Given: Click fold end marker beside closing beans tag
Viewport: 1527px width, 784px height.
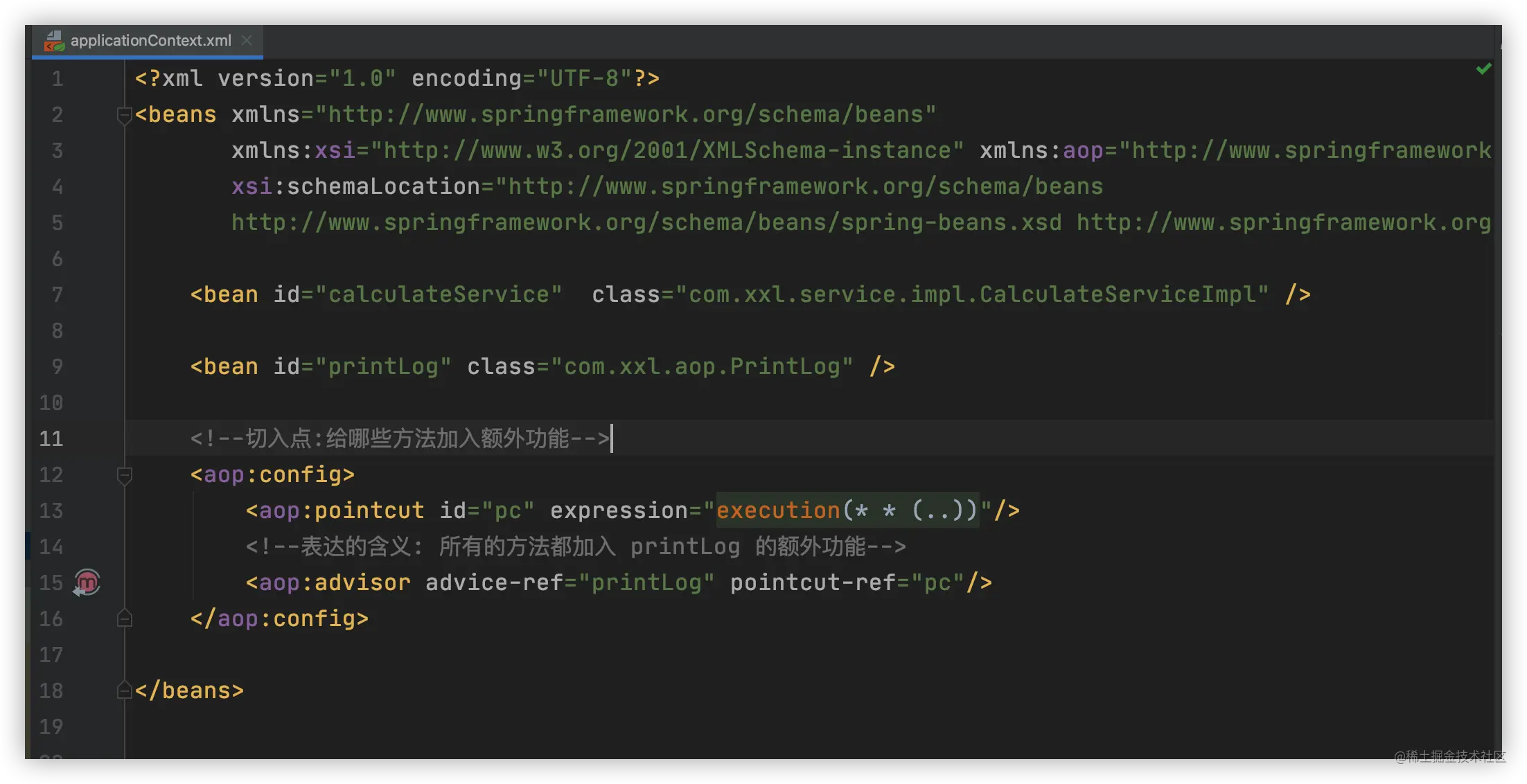Looking at the screenshot, I should click(x=125, y=691).
